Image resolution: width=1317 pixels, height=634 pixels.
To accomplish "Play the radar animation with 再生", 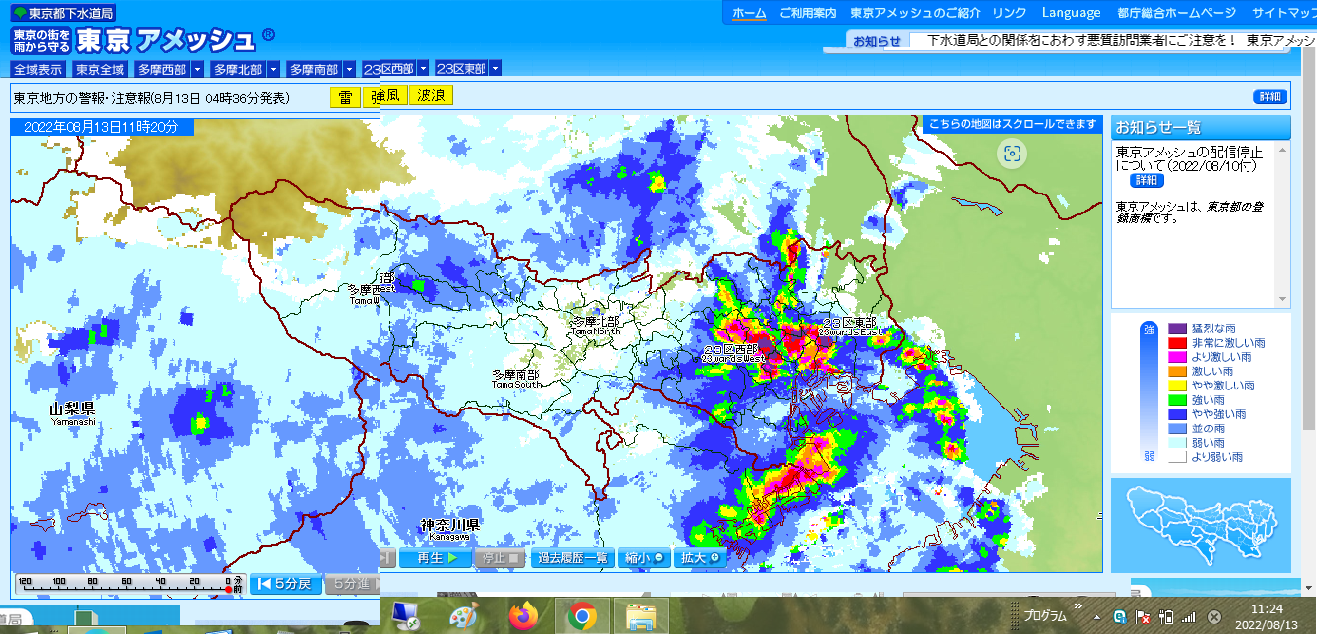I will click(435, 558).
